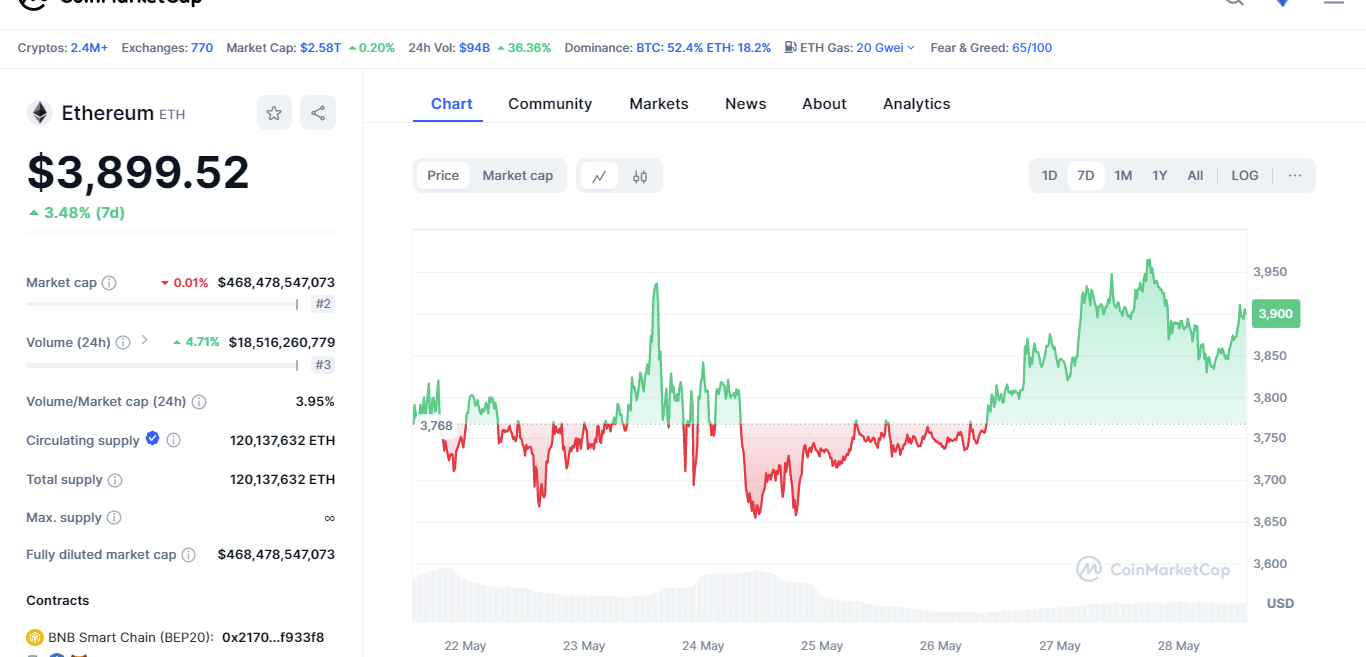Click verified badge next to Circulating supply

[x=152, y=438]
